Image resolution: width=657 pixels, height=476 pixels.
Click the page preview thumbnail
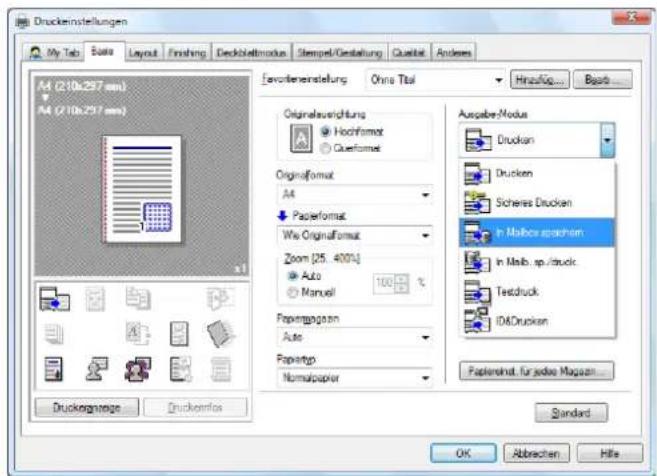[142, 189]
